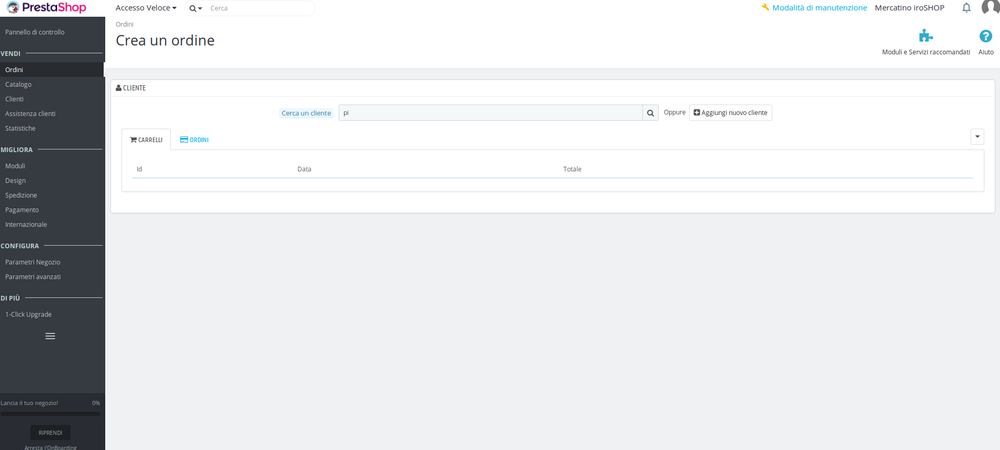
Task: Click the Cliente panel heading
Action: (x=131, y=88)
